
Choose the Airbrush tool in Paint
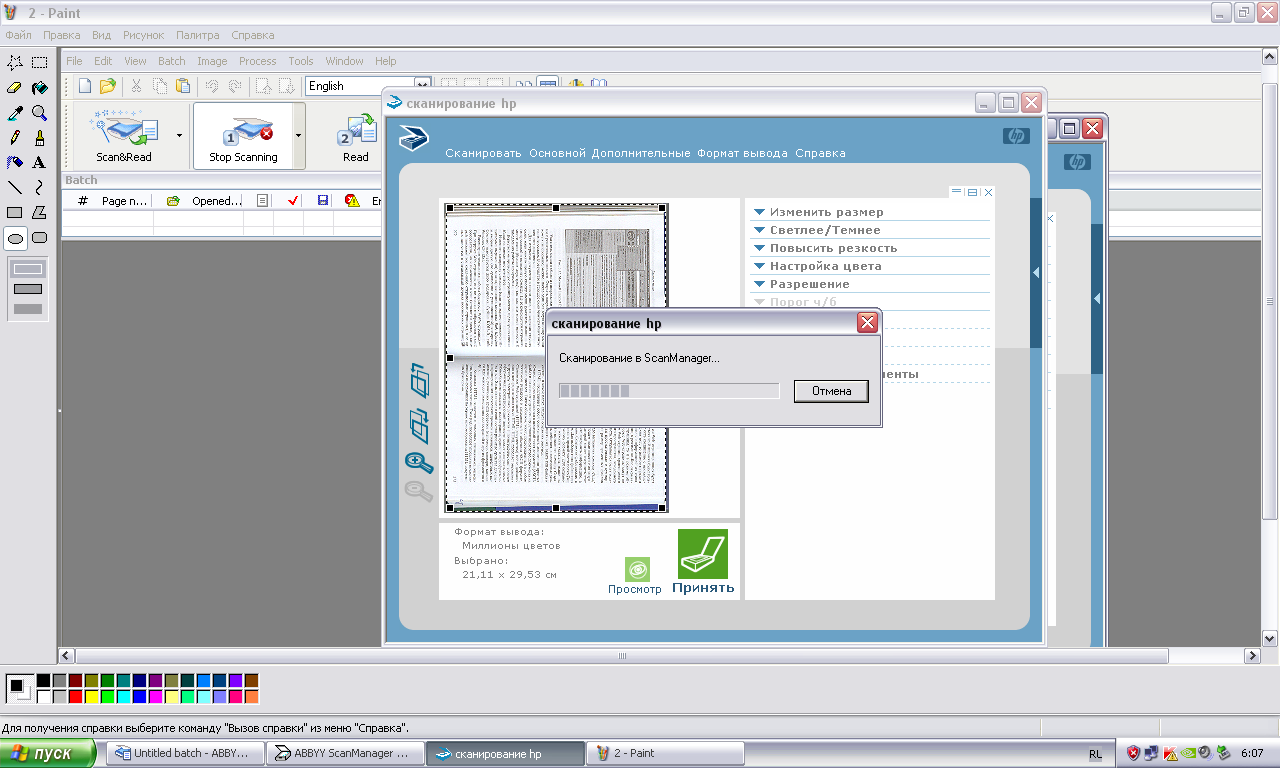click(x=15, y=163)
